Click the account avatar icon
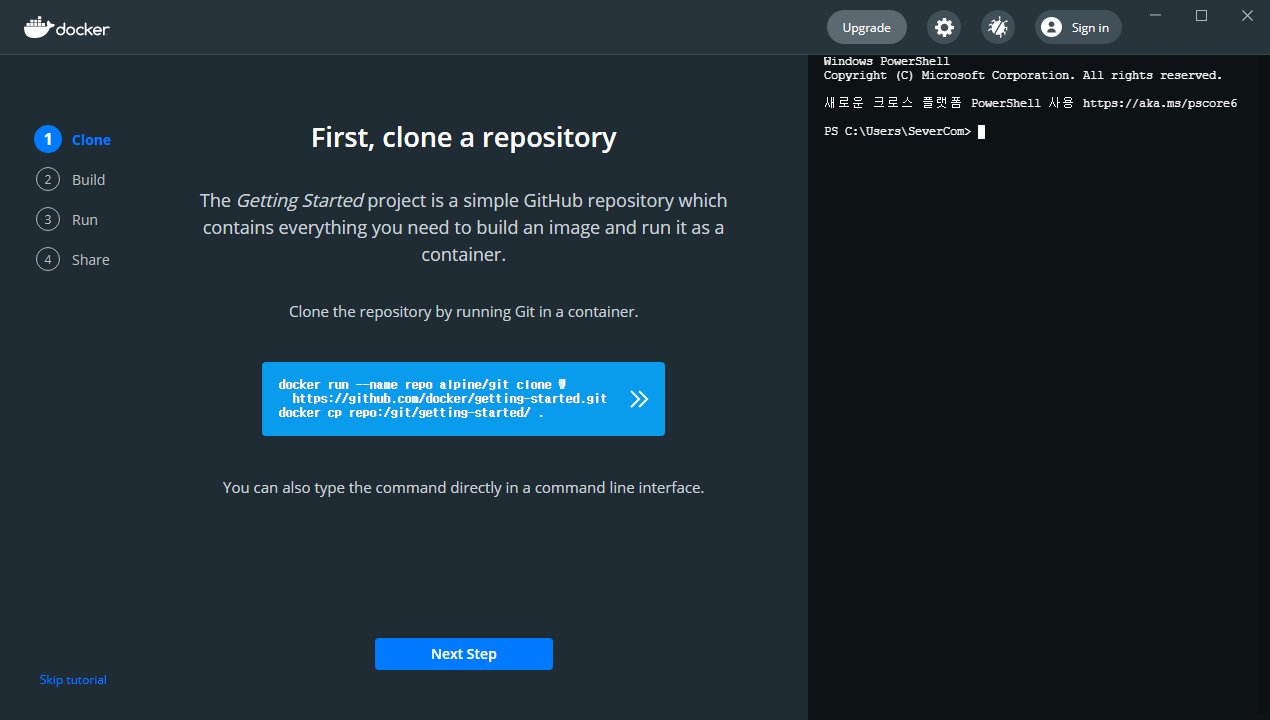The image size is (1270, 720). pyautogui.click(x=1051, y=27)
